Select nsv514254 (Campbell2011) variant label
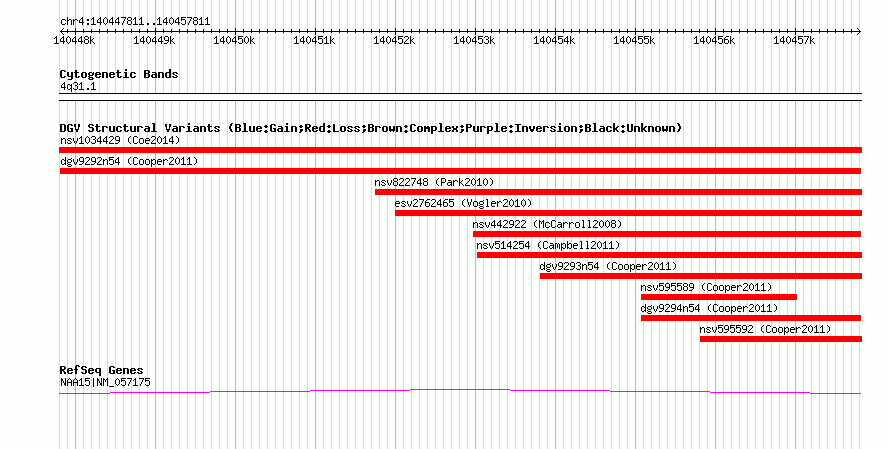 click(548, 245)
